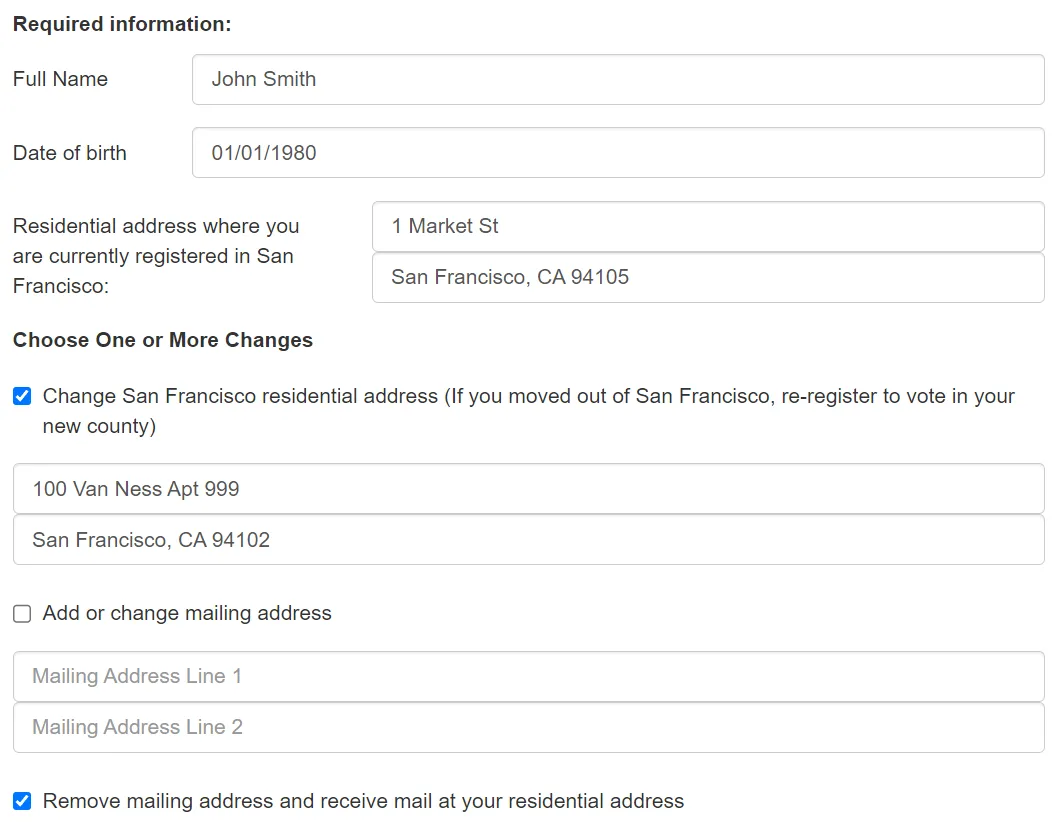1054x822 pixels.
Task: Click the Full Name input field
Action: 618,79
